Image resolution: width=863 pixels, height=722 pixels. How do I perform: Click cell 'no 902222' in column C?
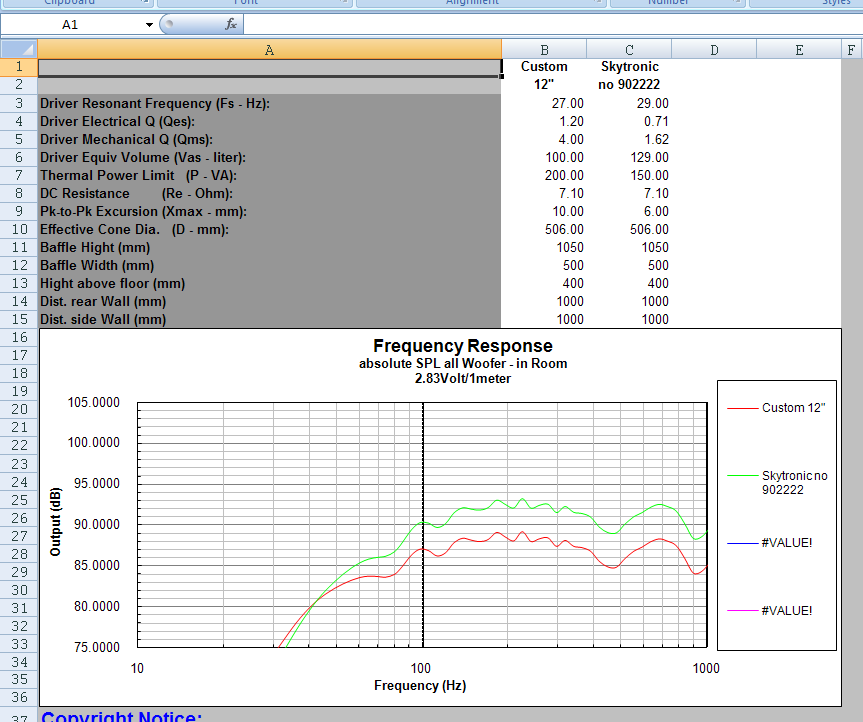coord(629,85)
